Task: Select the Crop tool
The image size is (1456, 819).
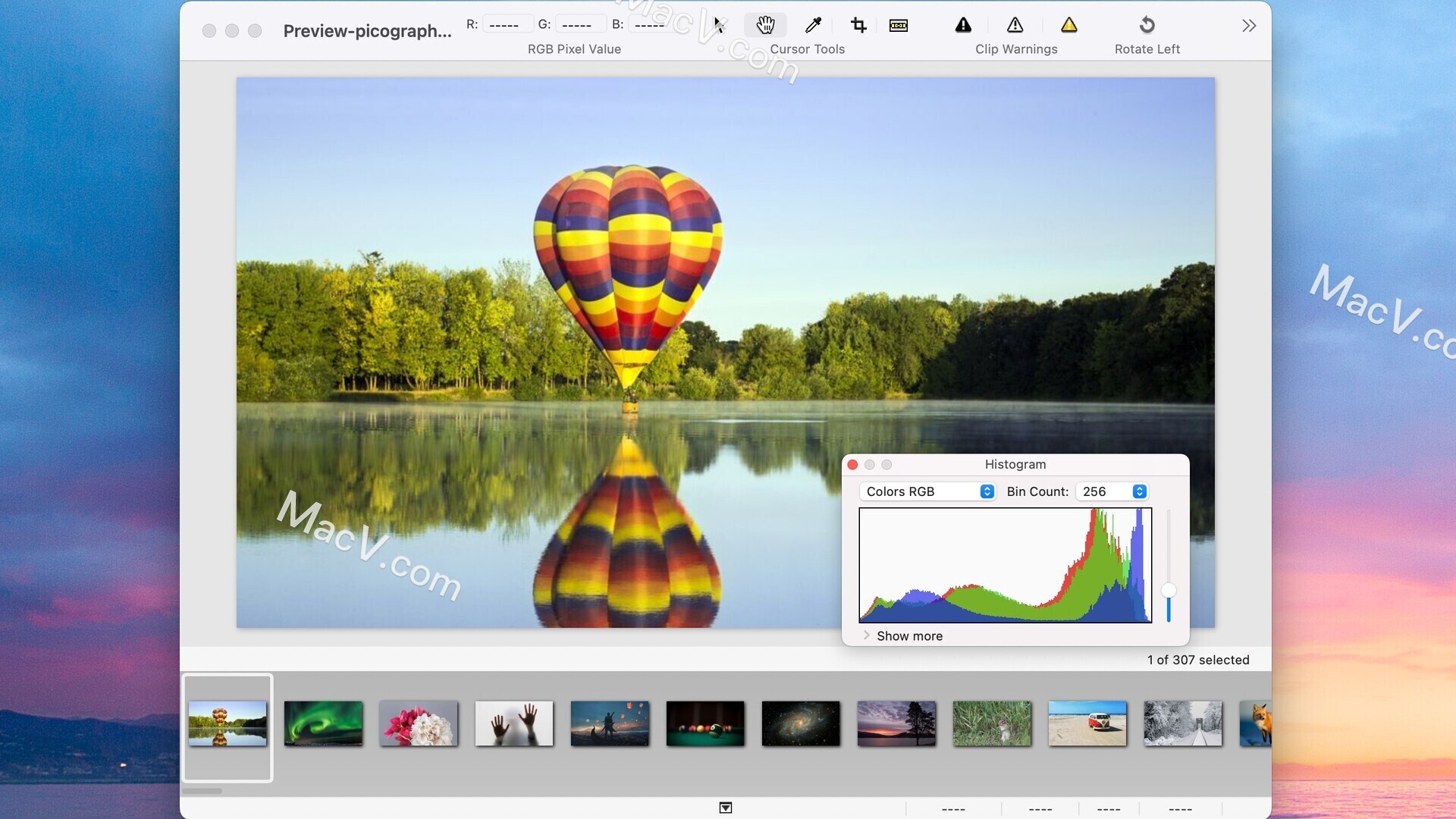Action: tap(857, 24)
